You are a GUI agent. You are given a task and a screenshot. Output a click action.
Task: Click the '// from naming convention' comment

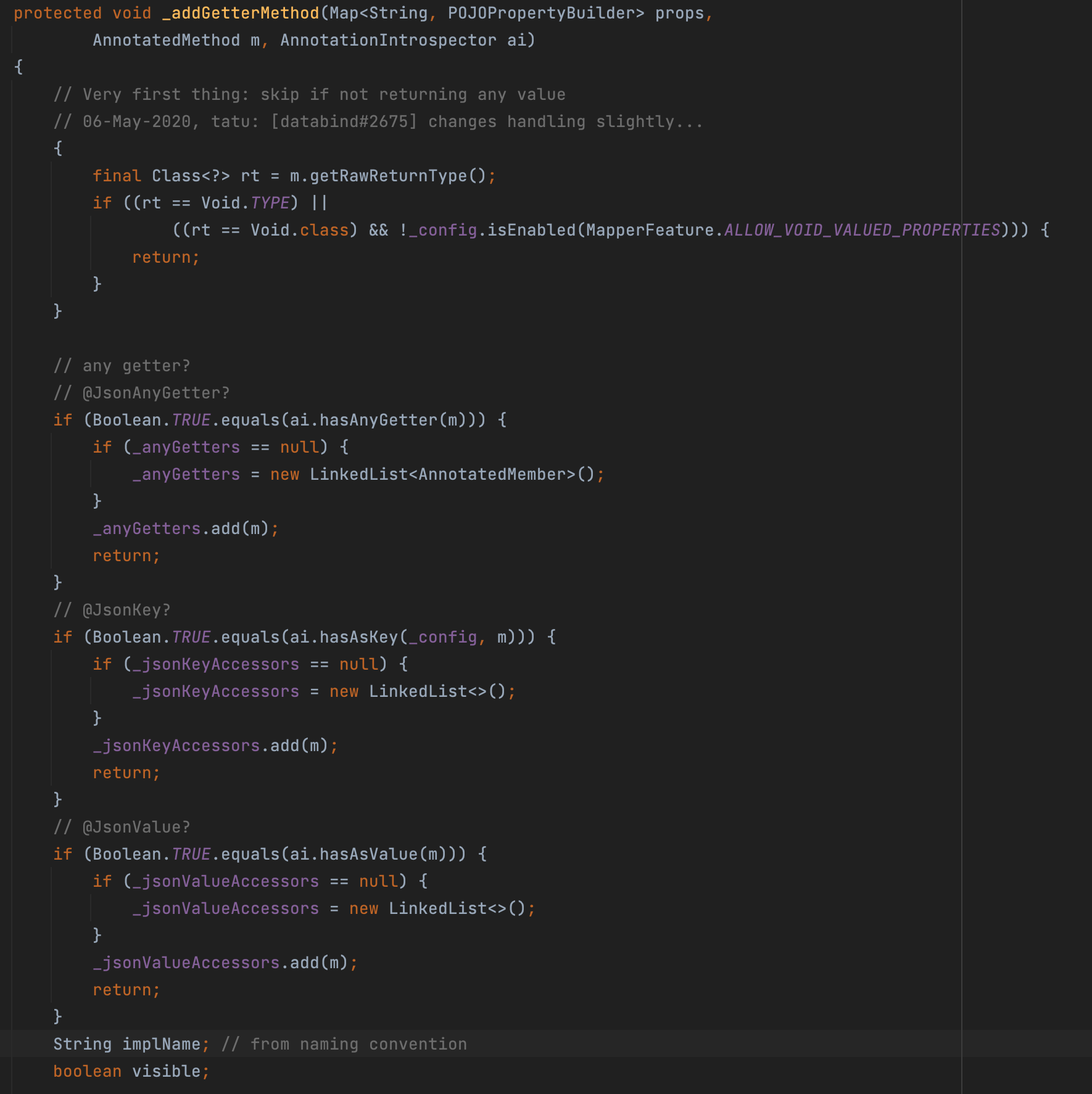[x=344, y=1044]
